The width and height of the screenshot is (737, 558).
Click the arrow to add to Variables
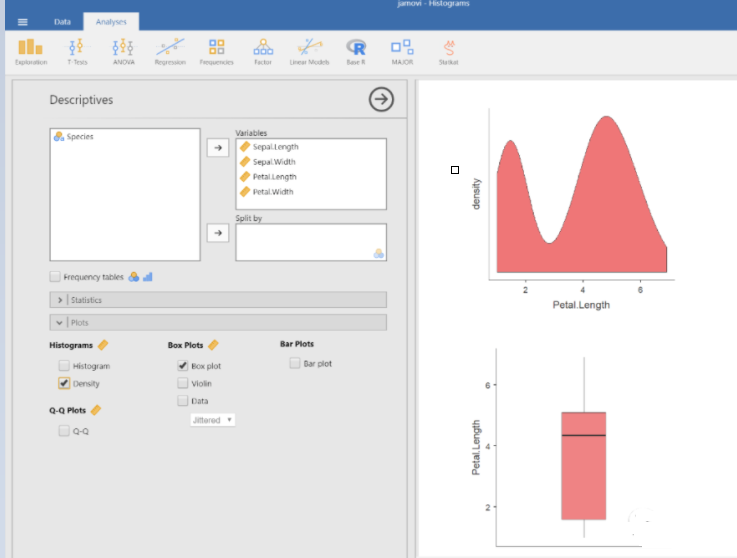[x=217, y=148]
